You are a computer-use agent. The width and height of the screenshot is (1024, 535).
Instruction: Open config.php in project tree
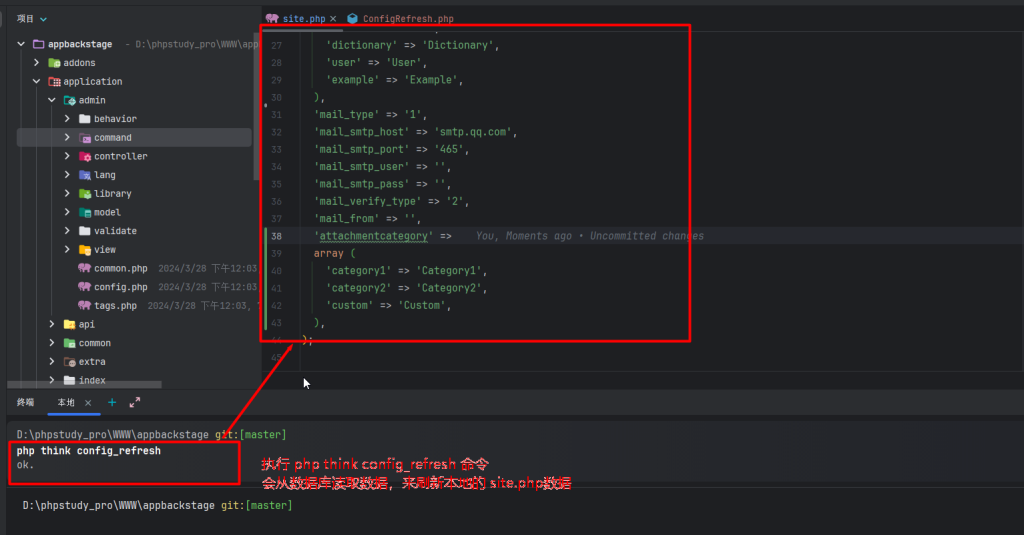tap(120, 287)
